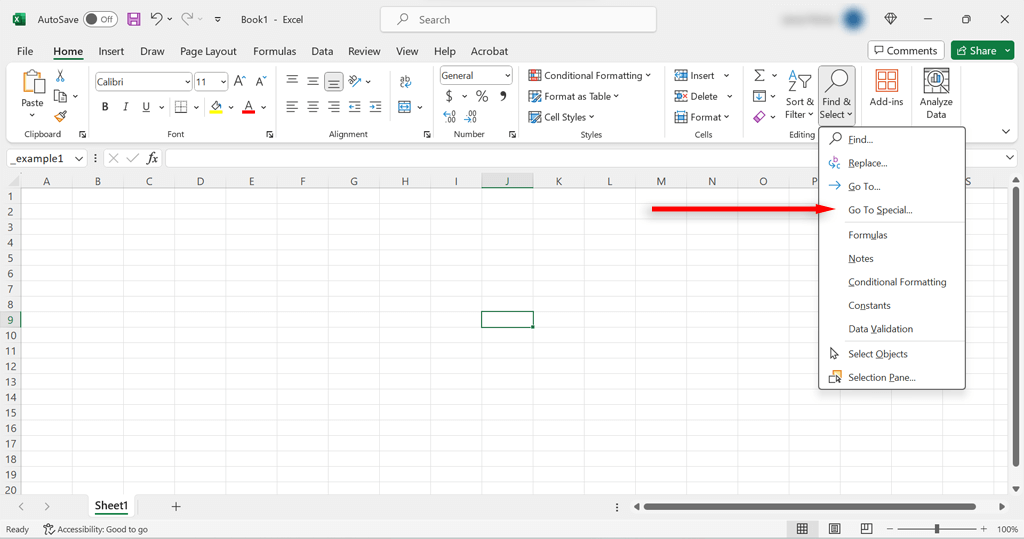Switch to Page Layout view in status bar
The width and height of the screenshot is (1024, 539).
834,529
